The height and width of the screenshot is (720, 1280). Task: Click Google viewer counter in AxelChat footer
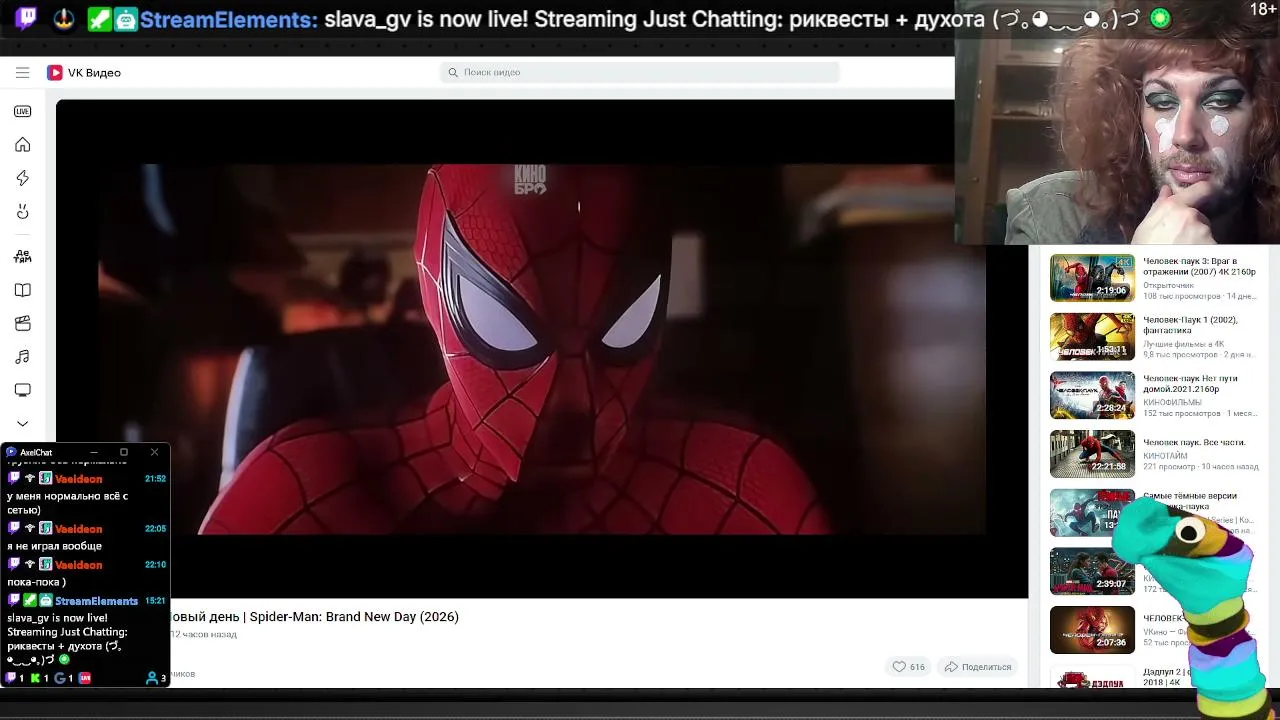[x=64, y=678]
